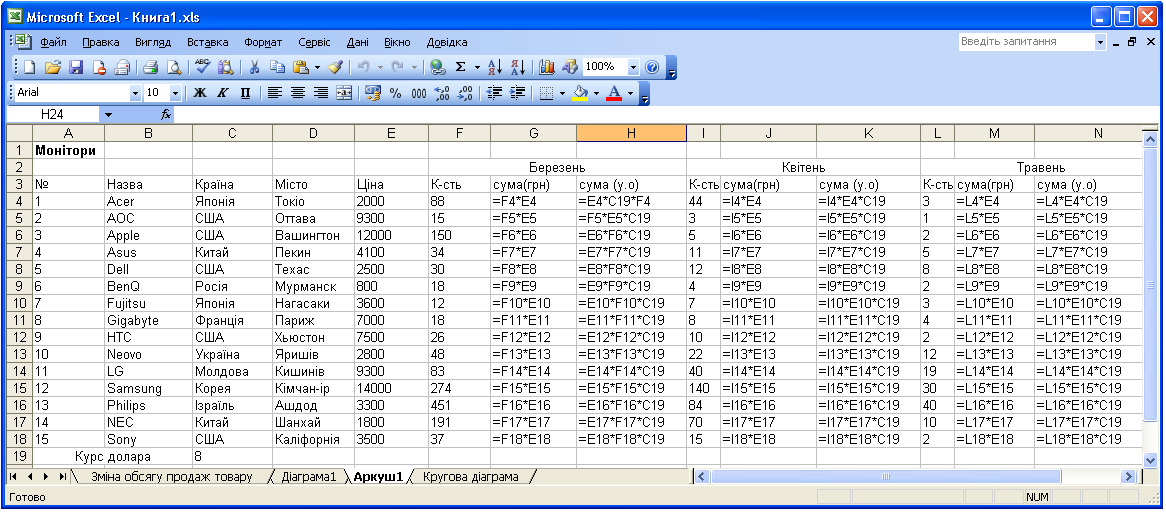This screenshot has height=512, width=1166.
Task: Insert a hyperlink with the globe icon
Action: [x=438, y=68]
